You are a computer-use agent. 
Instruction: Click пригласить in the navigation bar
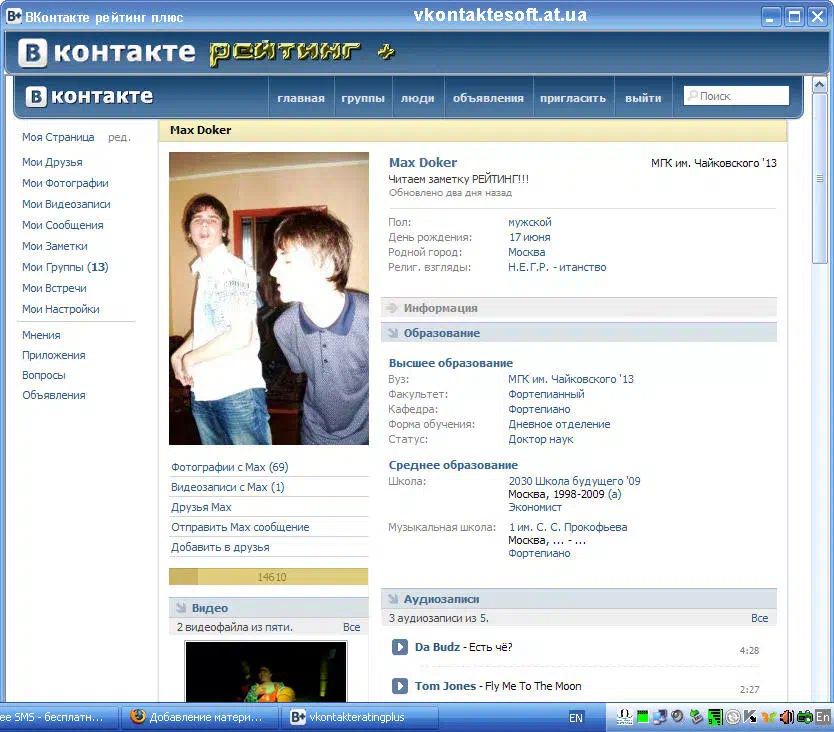[573, 98]
